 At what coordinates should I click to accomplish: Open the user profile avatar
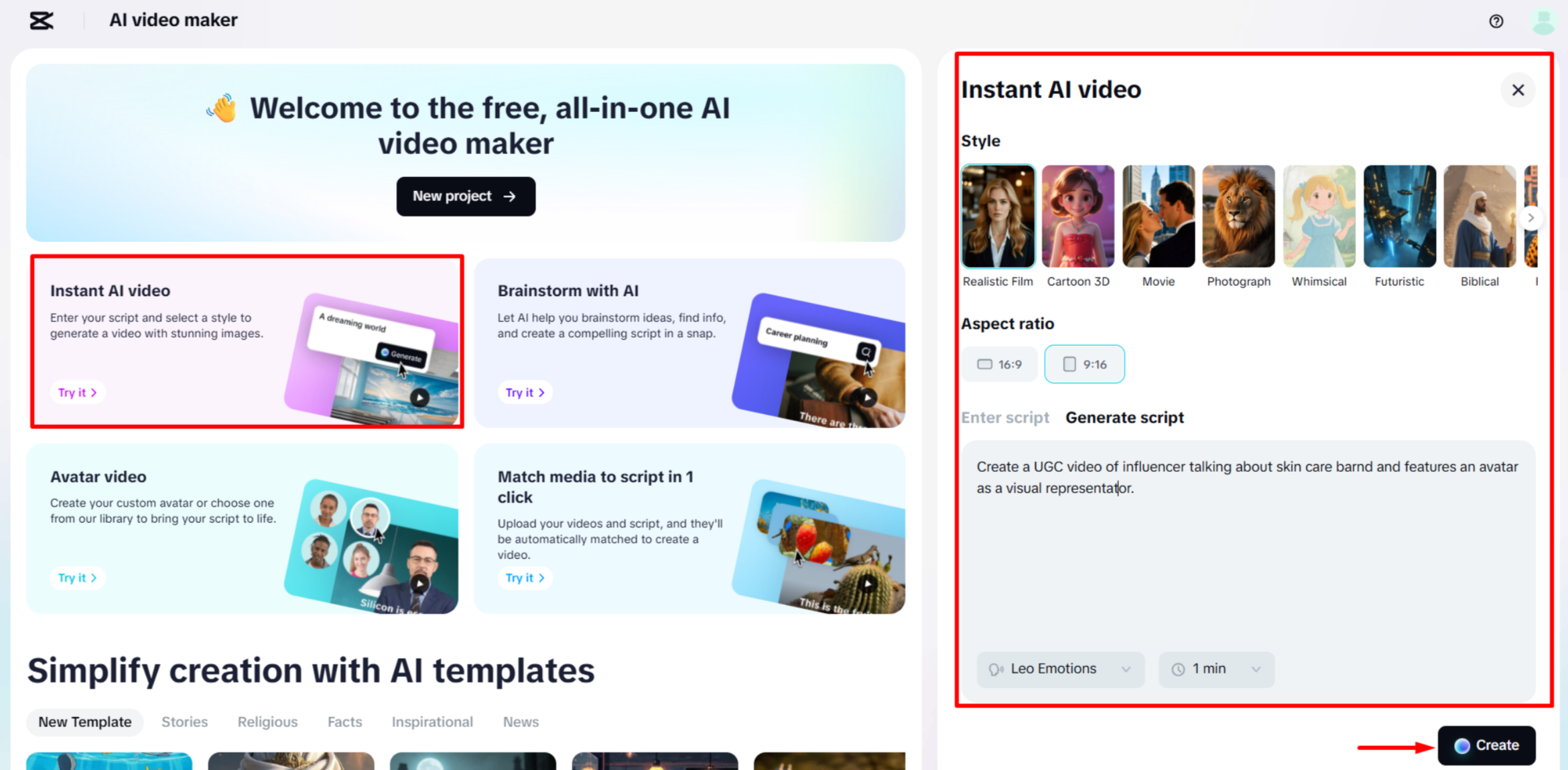(1543, 21)
